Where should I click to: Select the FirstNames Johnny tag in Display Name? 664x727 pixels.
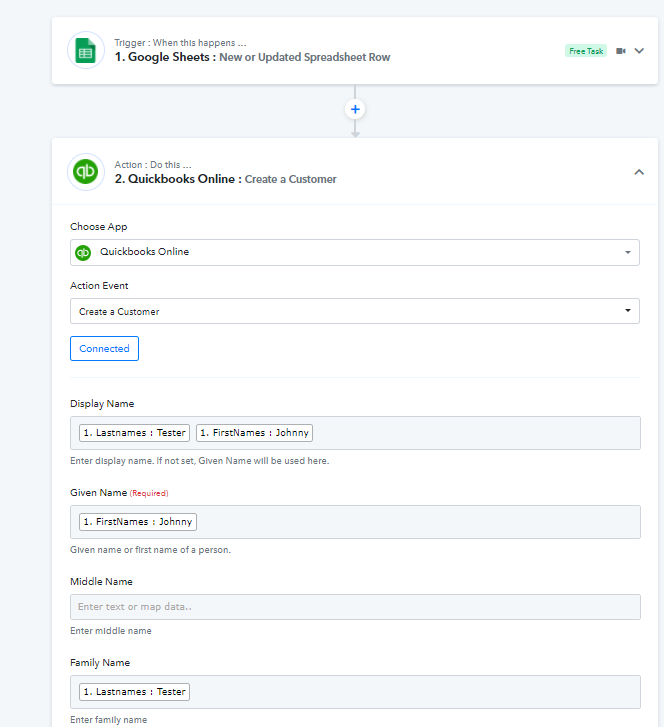tap(255, 433)
